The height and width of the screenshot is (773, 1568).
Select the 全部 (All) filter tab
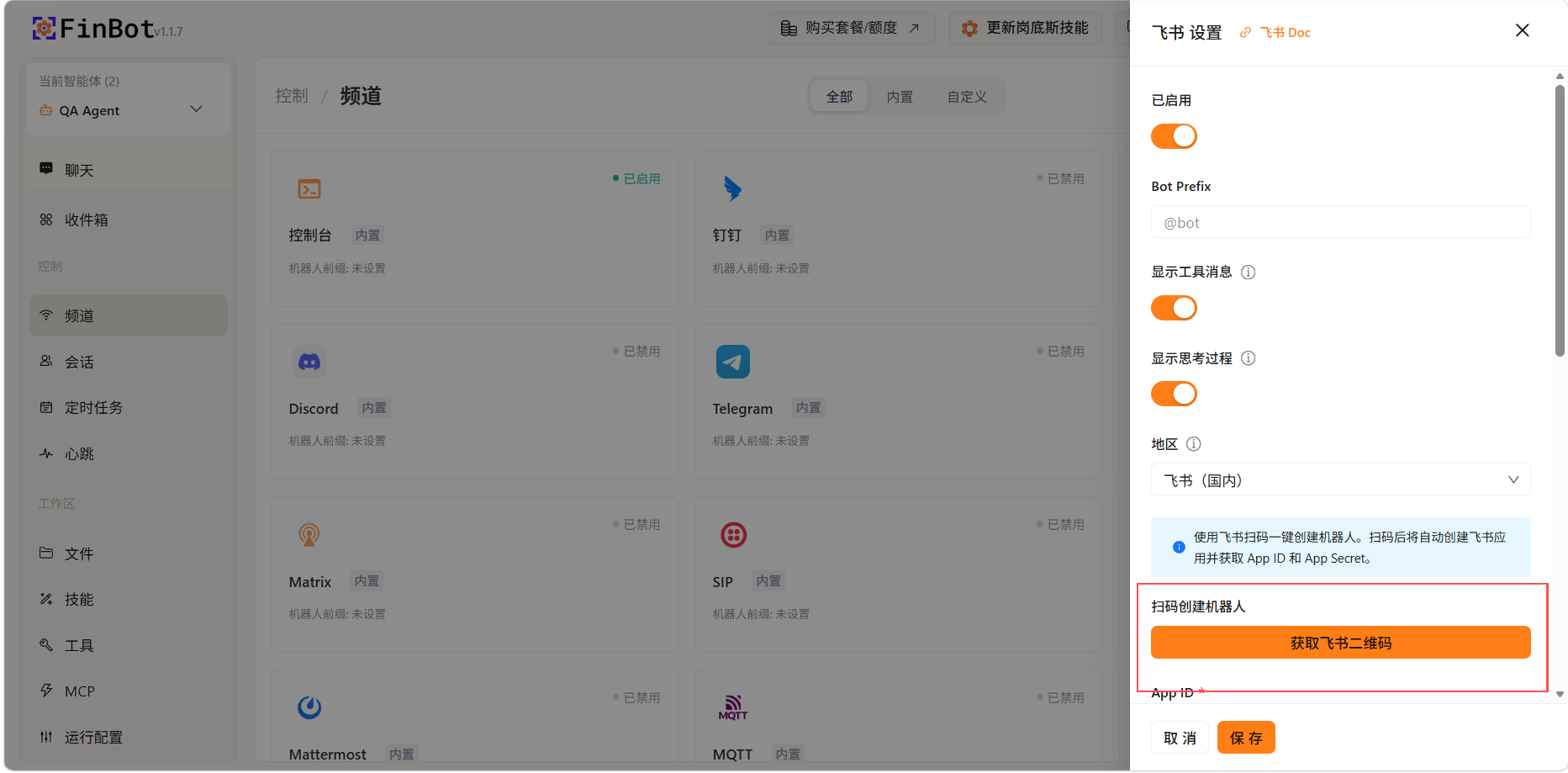(839, 97)
